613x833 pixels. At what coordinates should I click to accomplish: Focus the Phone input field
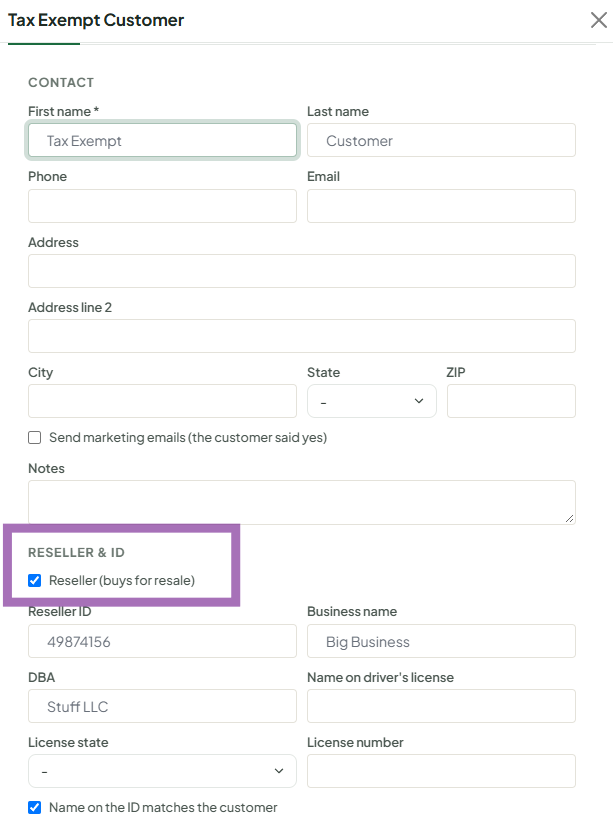coord(163,206)
